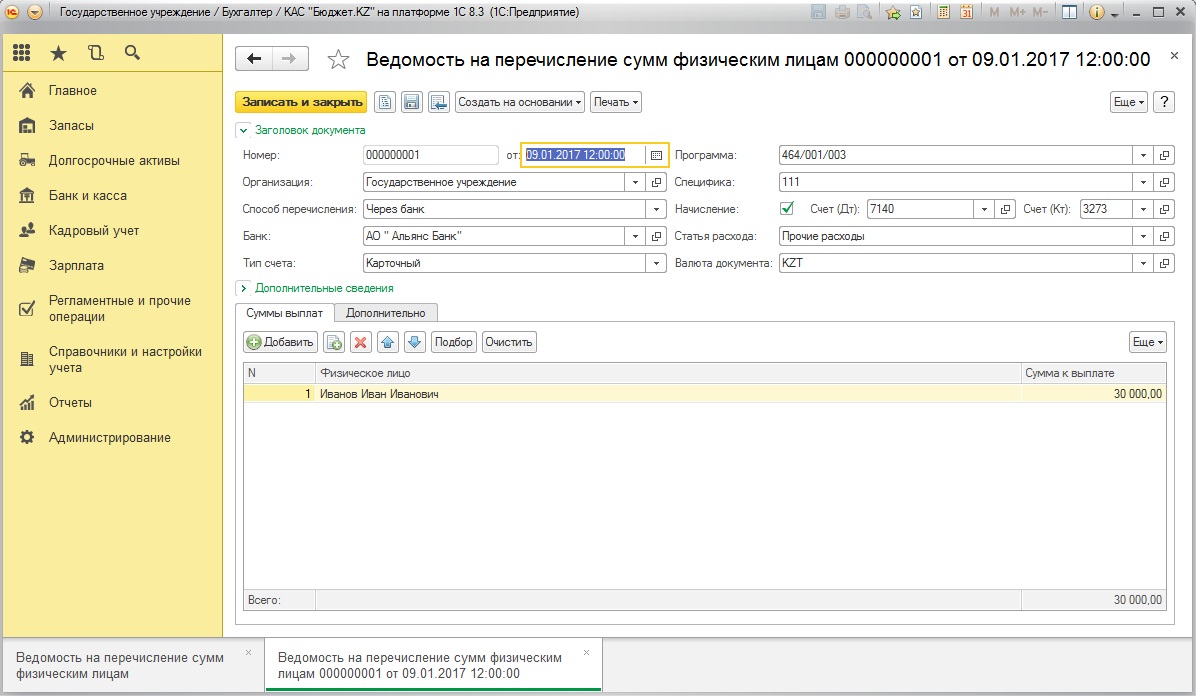1196x696 pixels.
Task: Open Программа dropdown list
Action: coord(1143,155)
